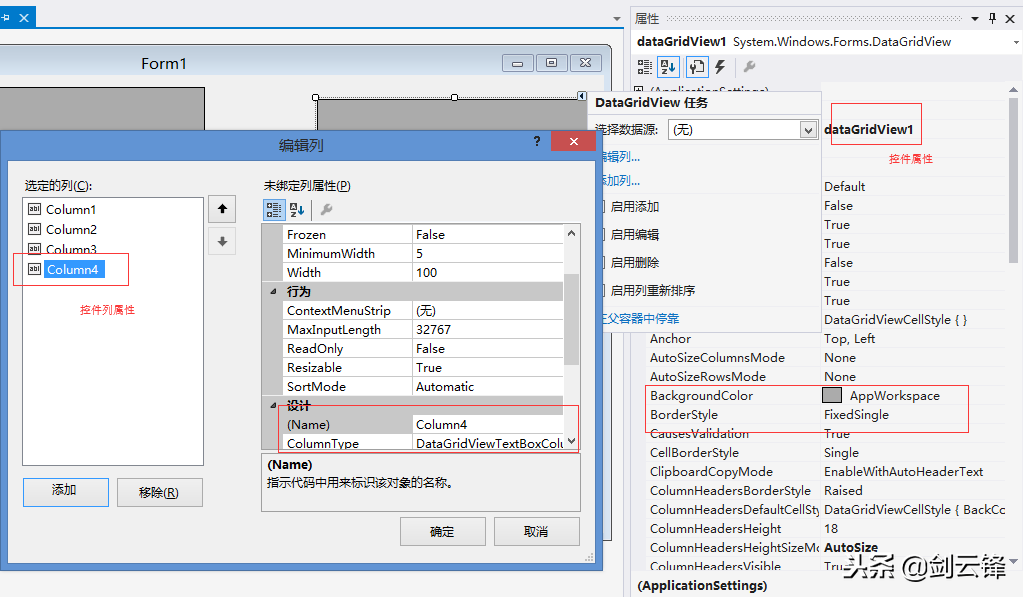
Task: Move selected column down with the arrow
Action: click(222, 241)
